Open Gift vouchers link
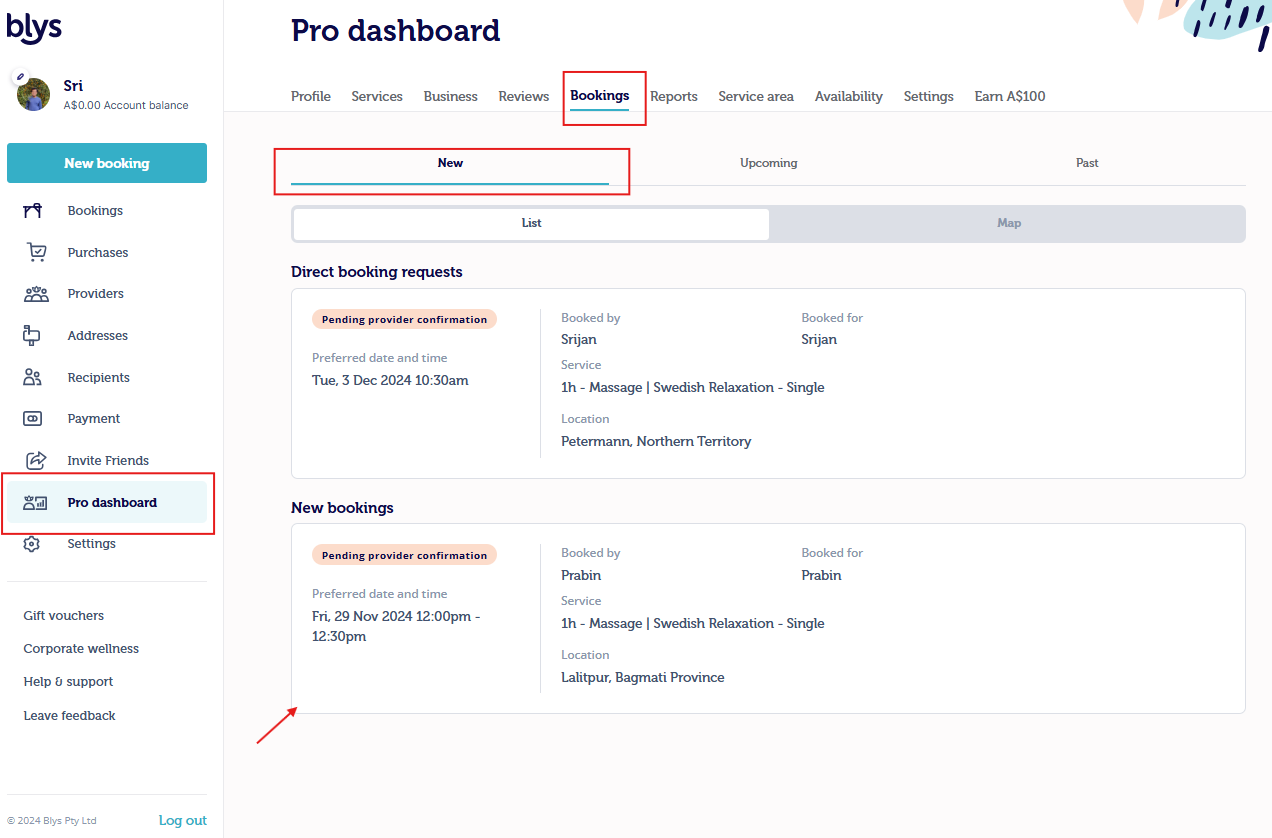Viewport: 1272px width, 838px height. pos(64,616)
